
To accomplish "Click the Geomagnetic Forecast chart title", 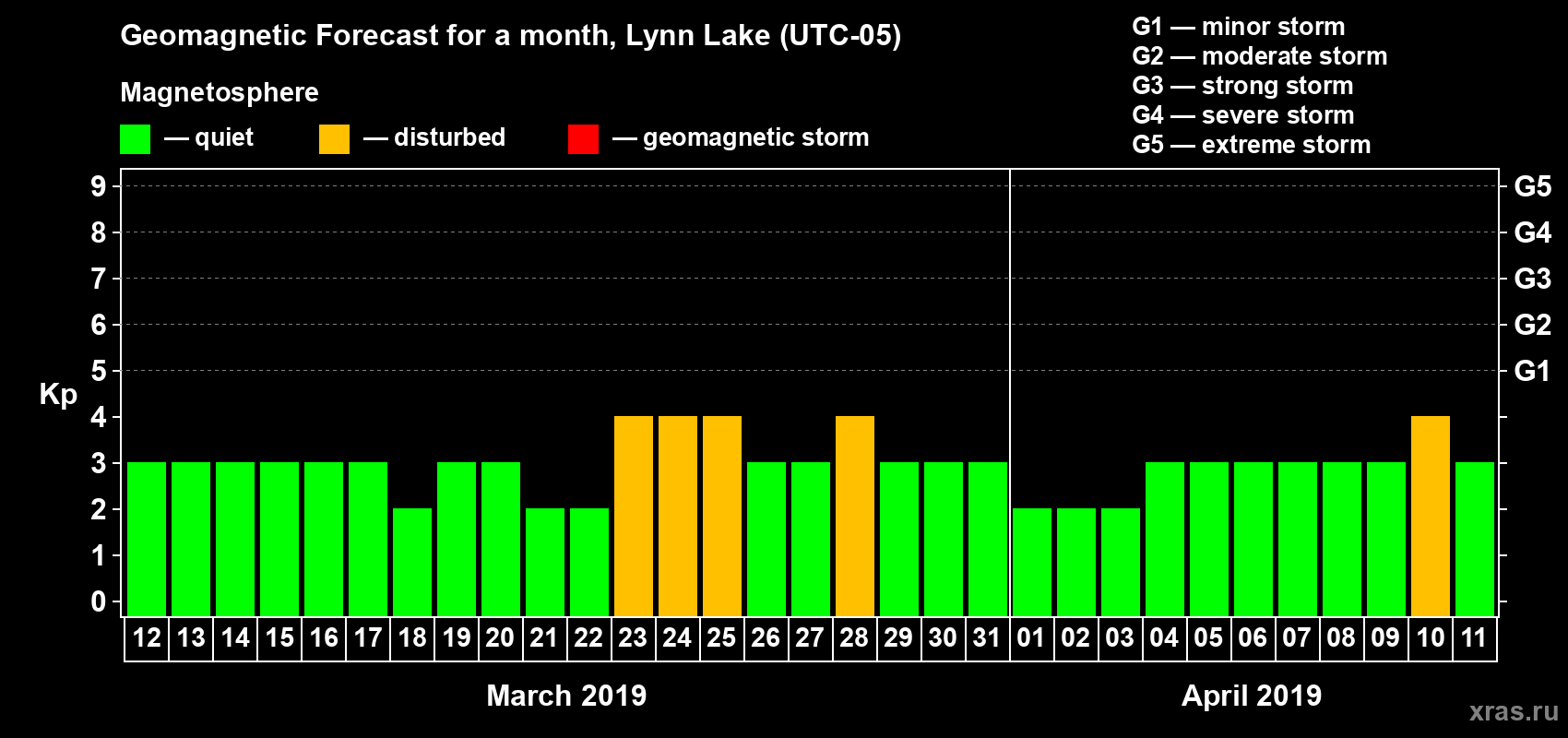I will (x=511, y=36).
